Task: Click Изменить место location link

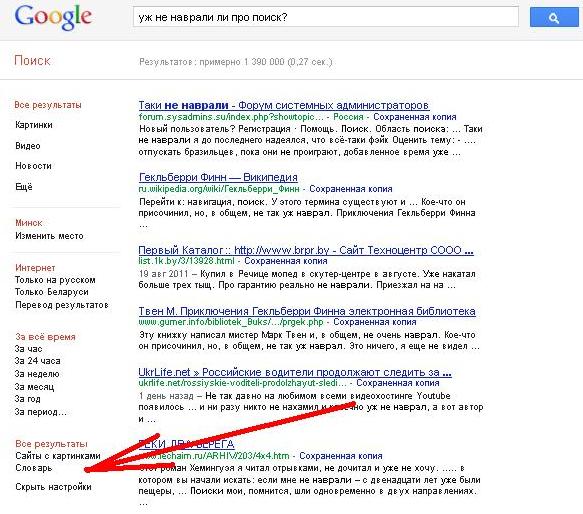Action: coord(49,236)
